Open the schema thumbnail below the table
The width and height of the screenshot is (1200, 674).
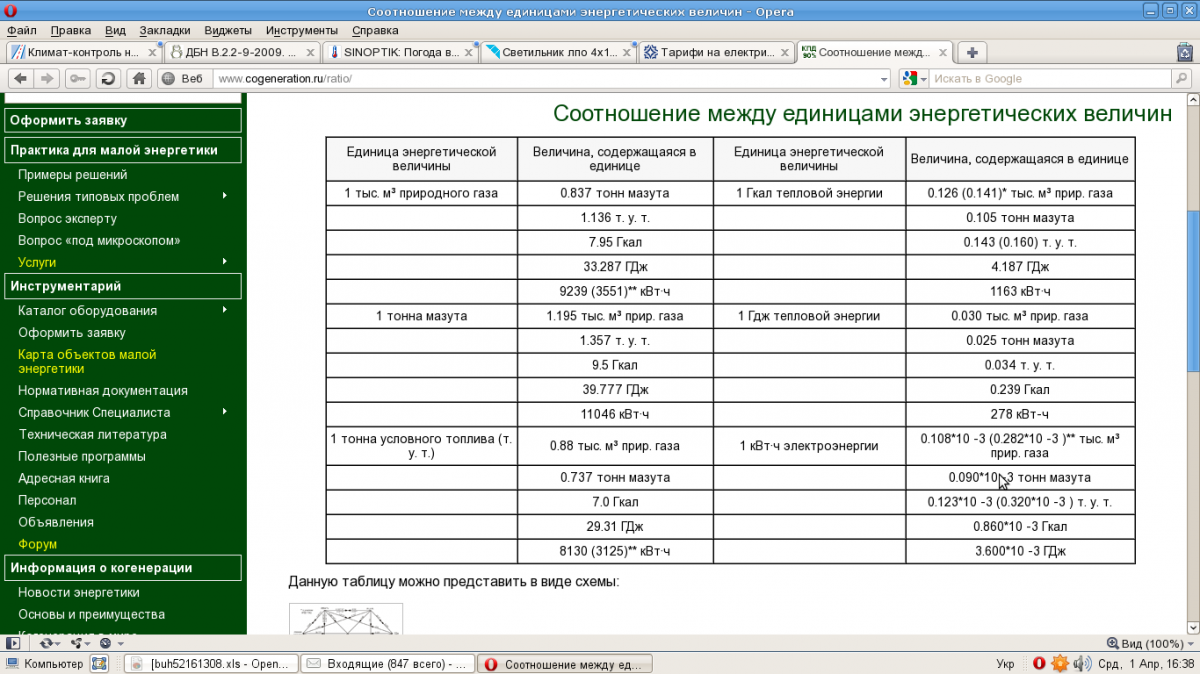pos(346,618)
